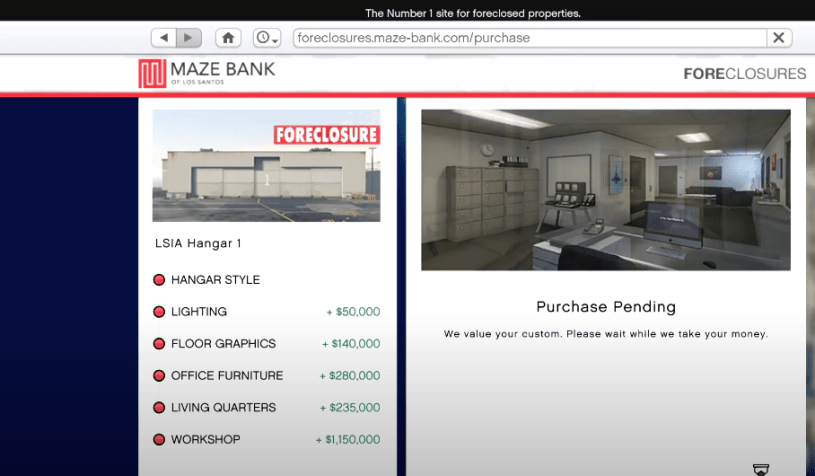Select the LIVING QUARTERS radio bullet
This screenshot has height=476, width=815.
[x=159, y=407]
